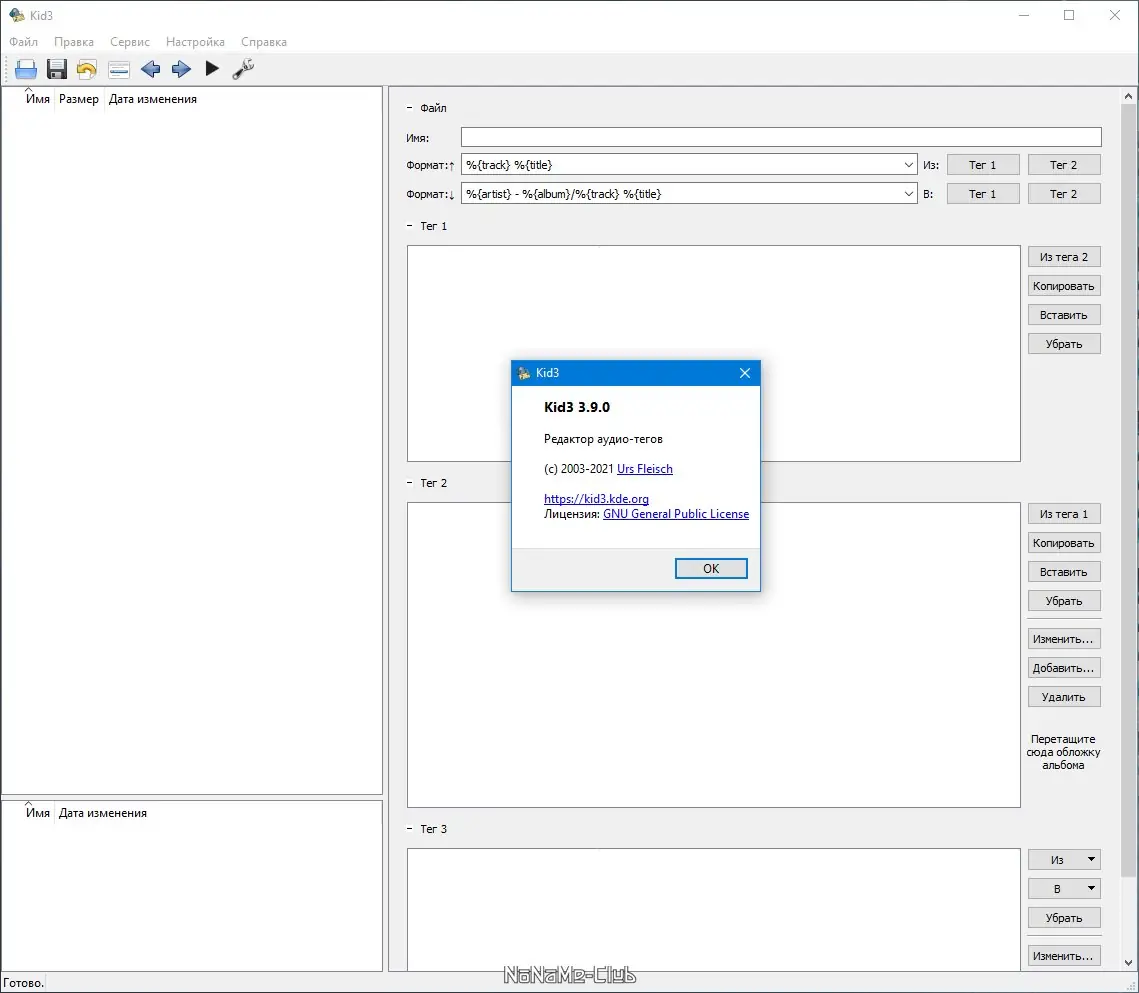Click the Редактор аудио-тегов description text
This screenshot has height=993, width=1139.
tap(603, 439)
